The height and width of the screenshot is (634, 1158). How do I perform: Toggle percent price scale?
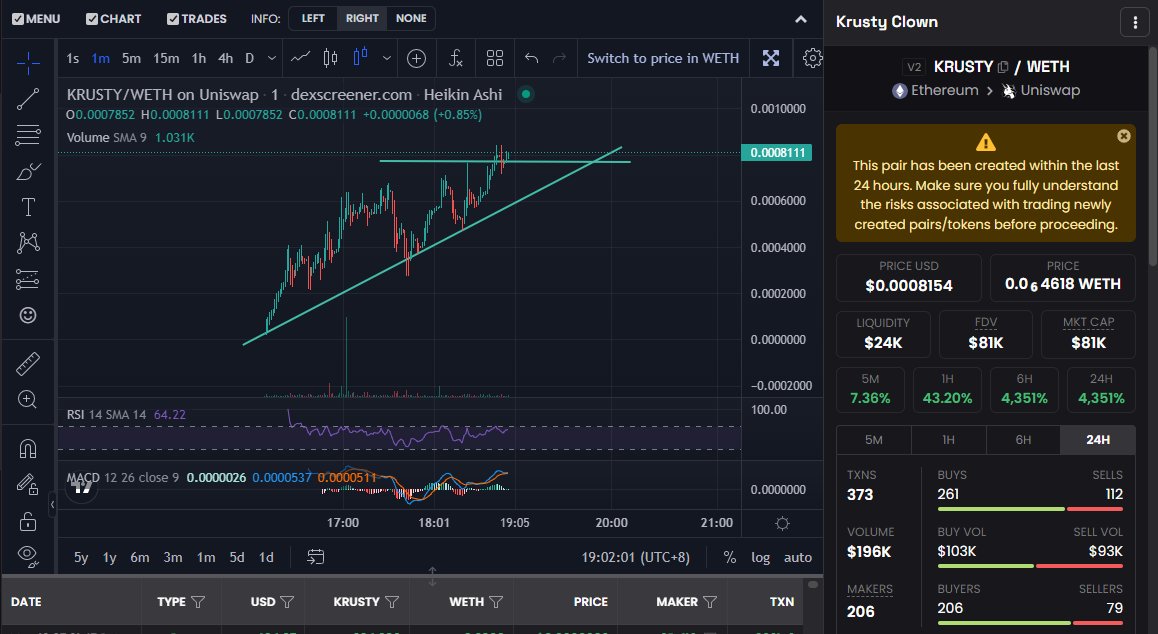click(x=730, y=558)
